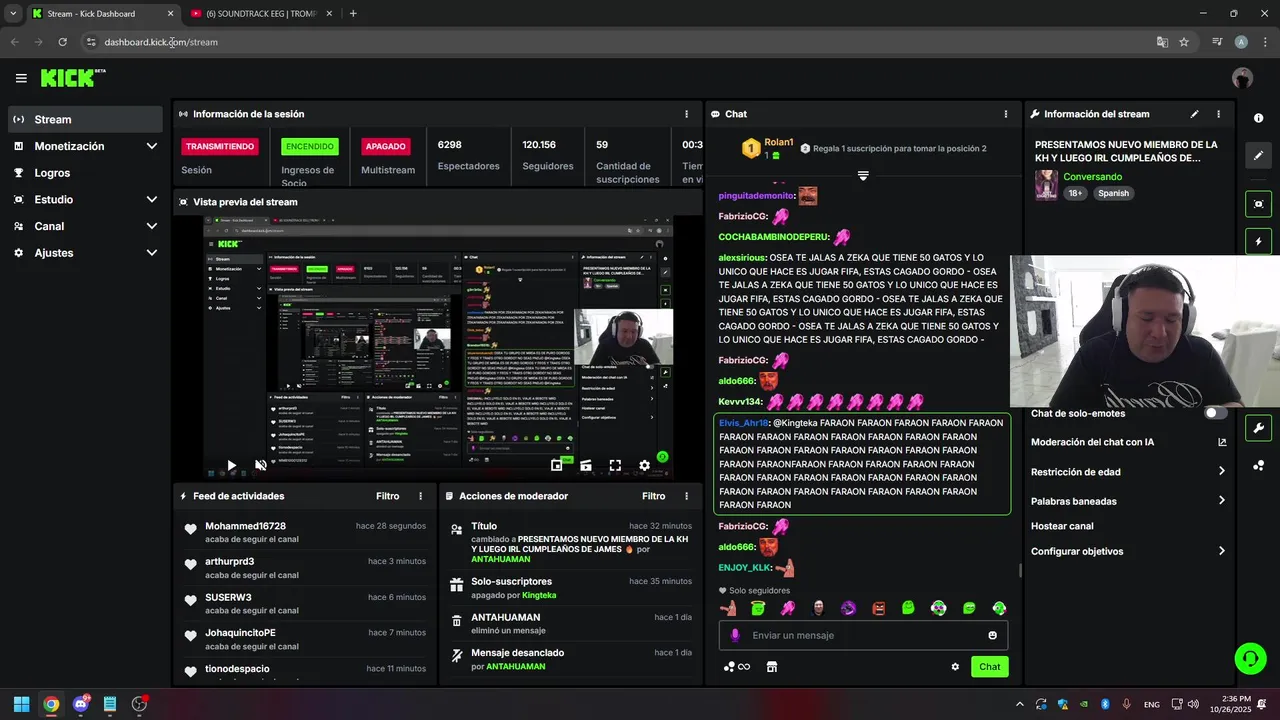Send message with green Chat button

[x=989, y=667]
